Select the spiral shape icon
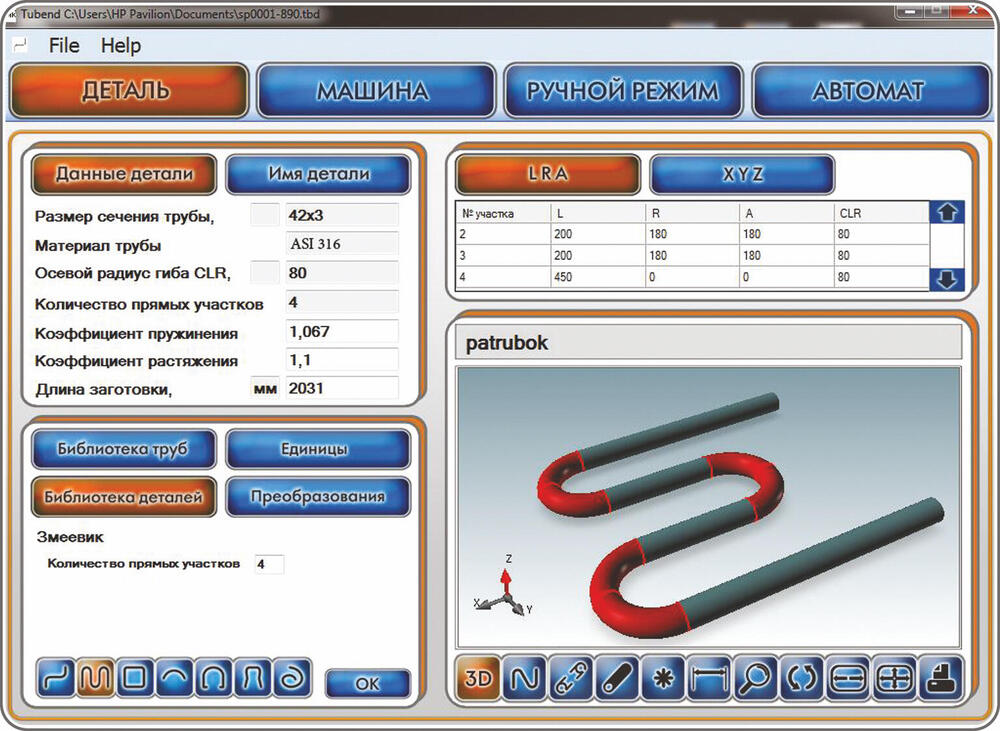 291,679
